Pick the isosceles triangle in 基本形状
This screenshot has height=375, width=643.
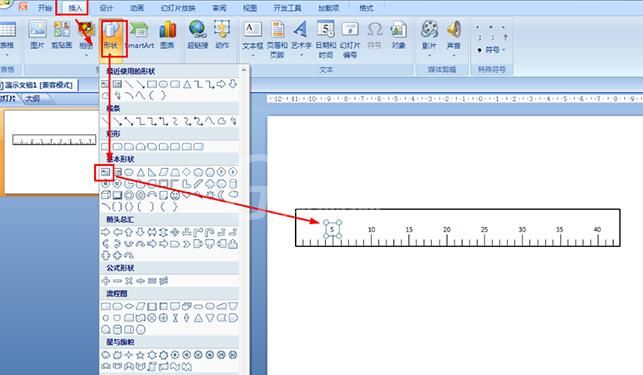[140, 172]
